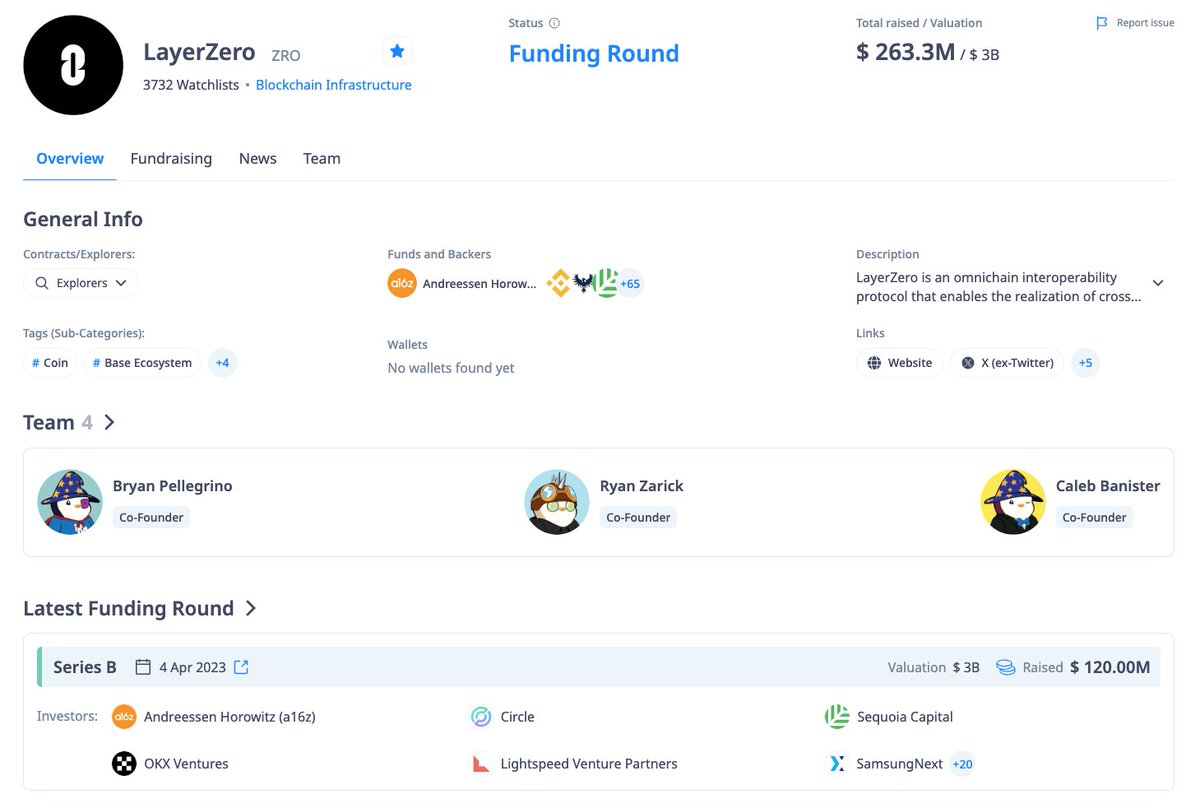Show the +5 more links
The height and width of the screenshot is (808, 1200).
point(1085,363)
